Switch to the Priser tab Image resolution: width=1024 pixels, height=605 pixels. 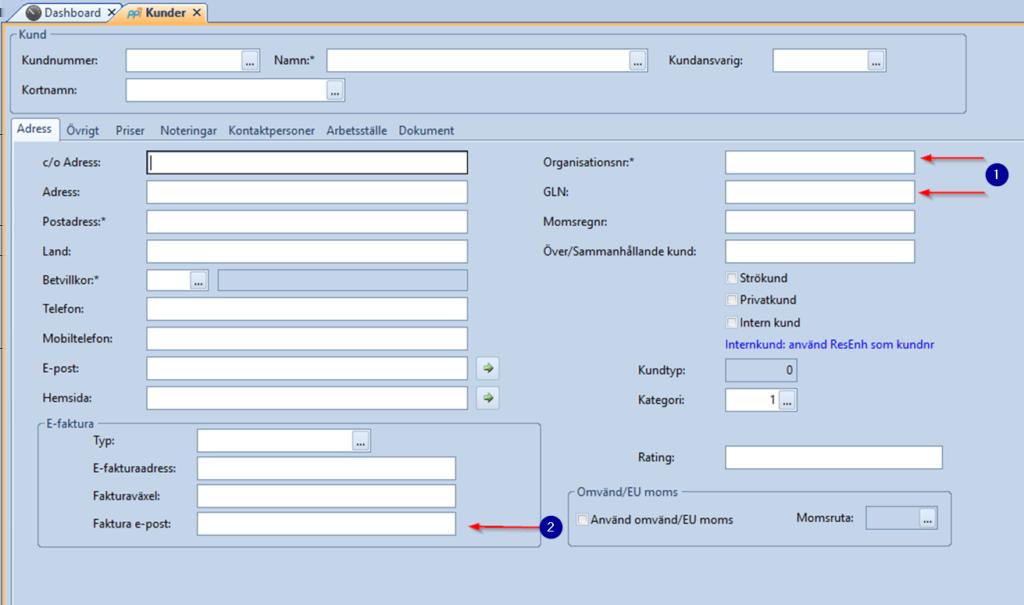130,131
